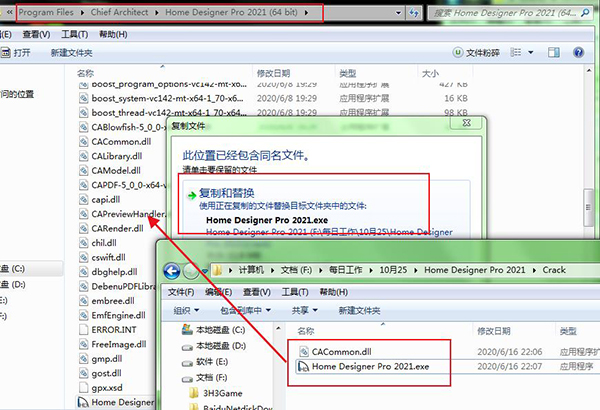
Task: Open 文件(F) menu in Crack window
Action: [181, 292]
